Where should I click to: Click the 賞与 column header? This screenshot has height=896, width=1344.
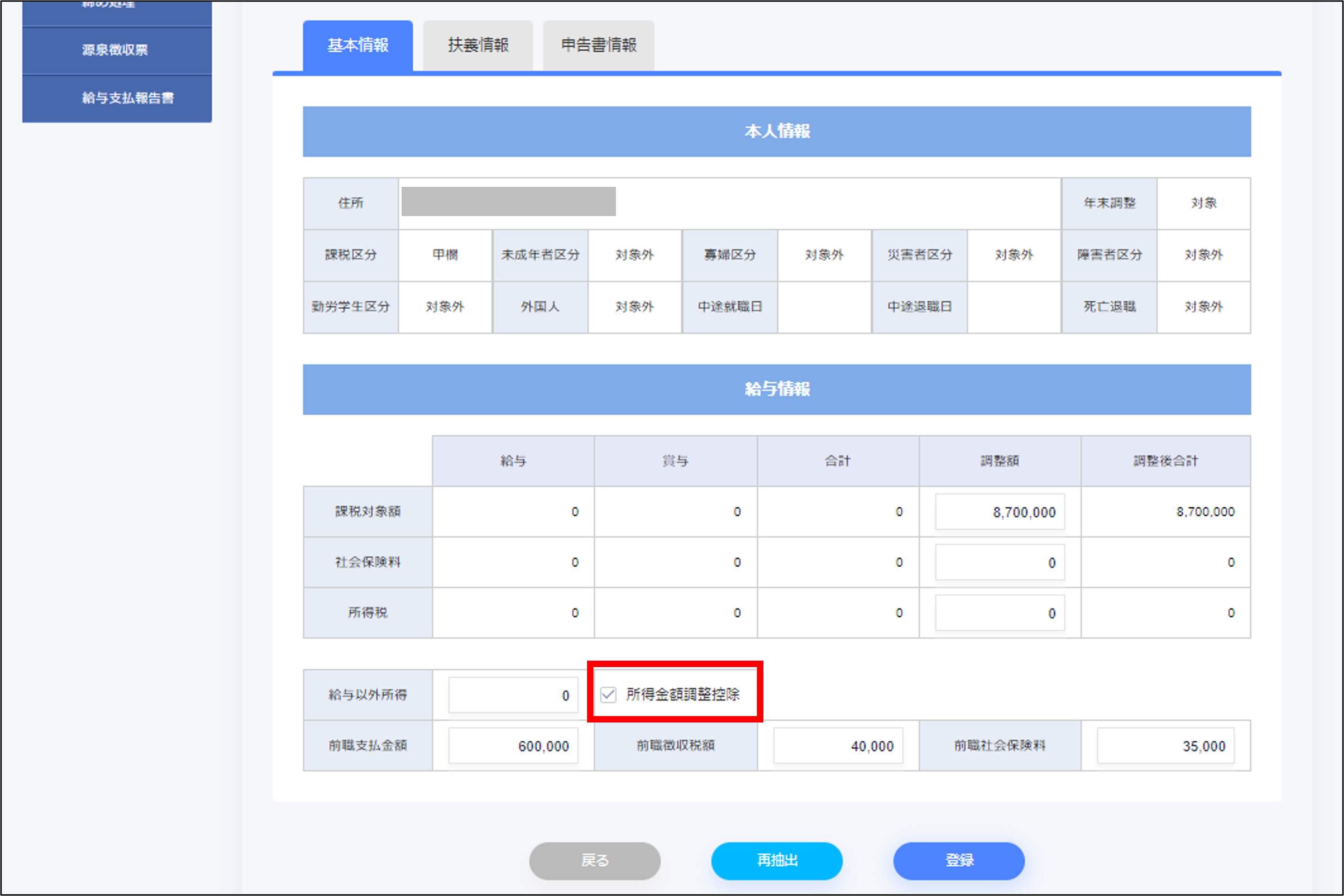point(675,461)
